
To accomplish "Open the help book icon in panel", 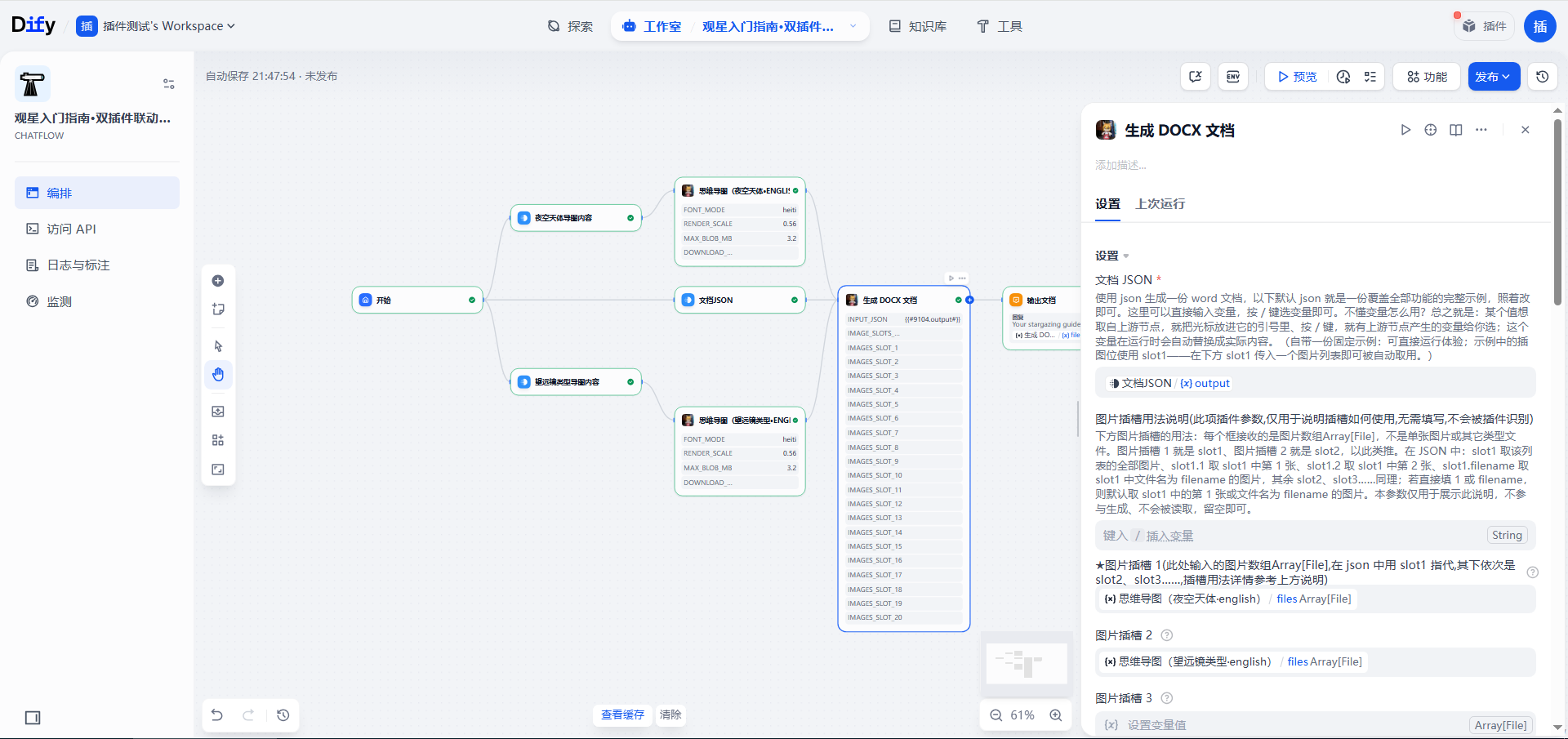I will click(x=1456, y=130).
